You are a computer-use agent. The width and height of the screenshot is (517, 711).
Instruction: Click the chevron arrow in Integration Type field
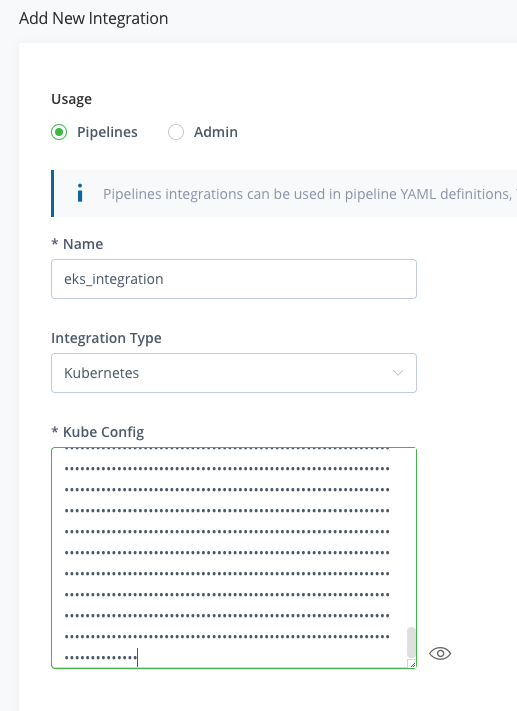(x=398, y=373)
